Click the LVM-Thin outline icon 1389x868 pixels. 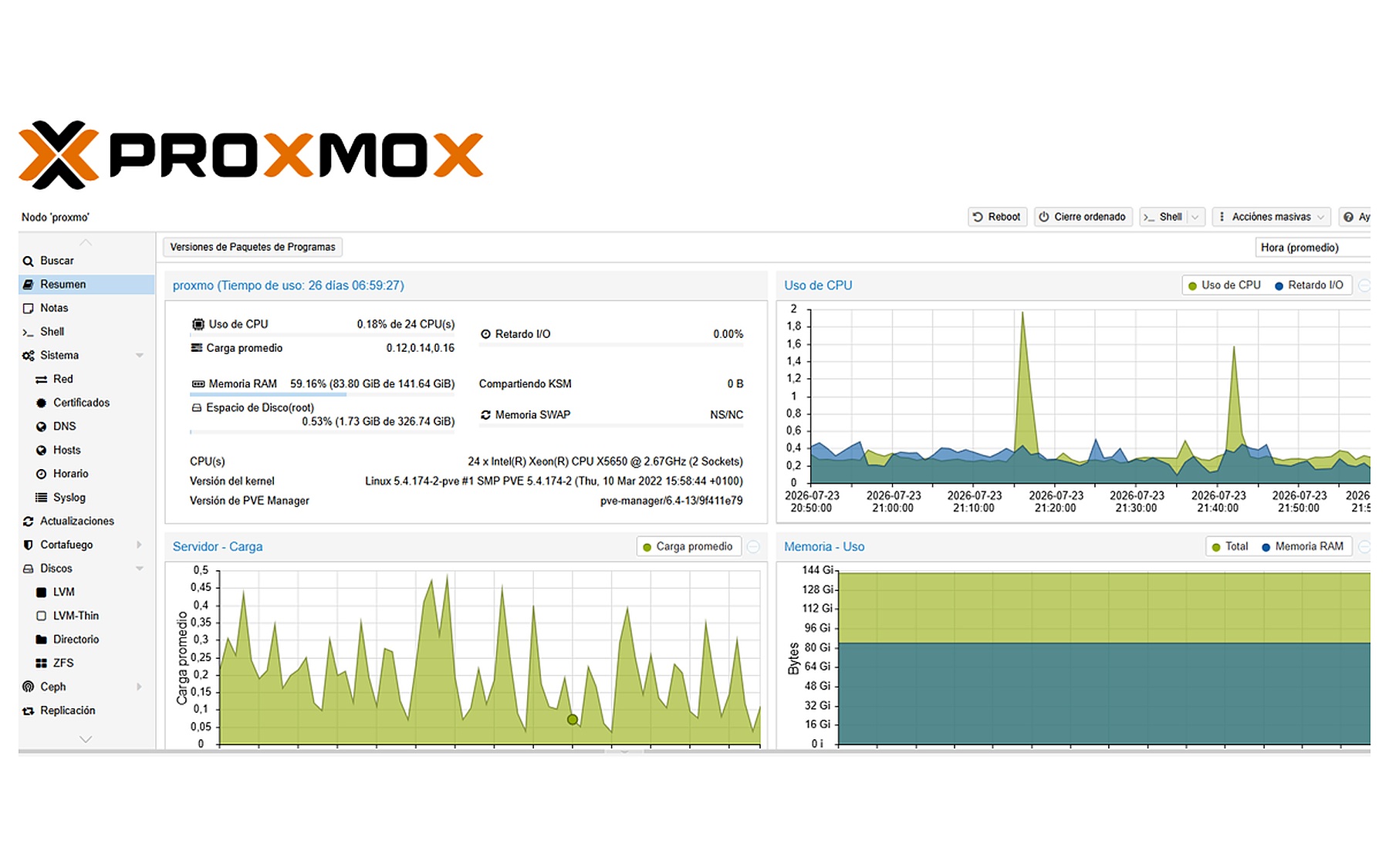(x=42, y=616)
